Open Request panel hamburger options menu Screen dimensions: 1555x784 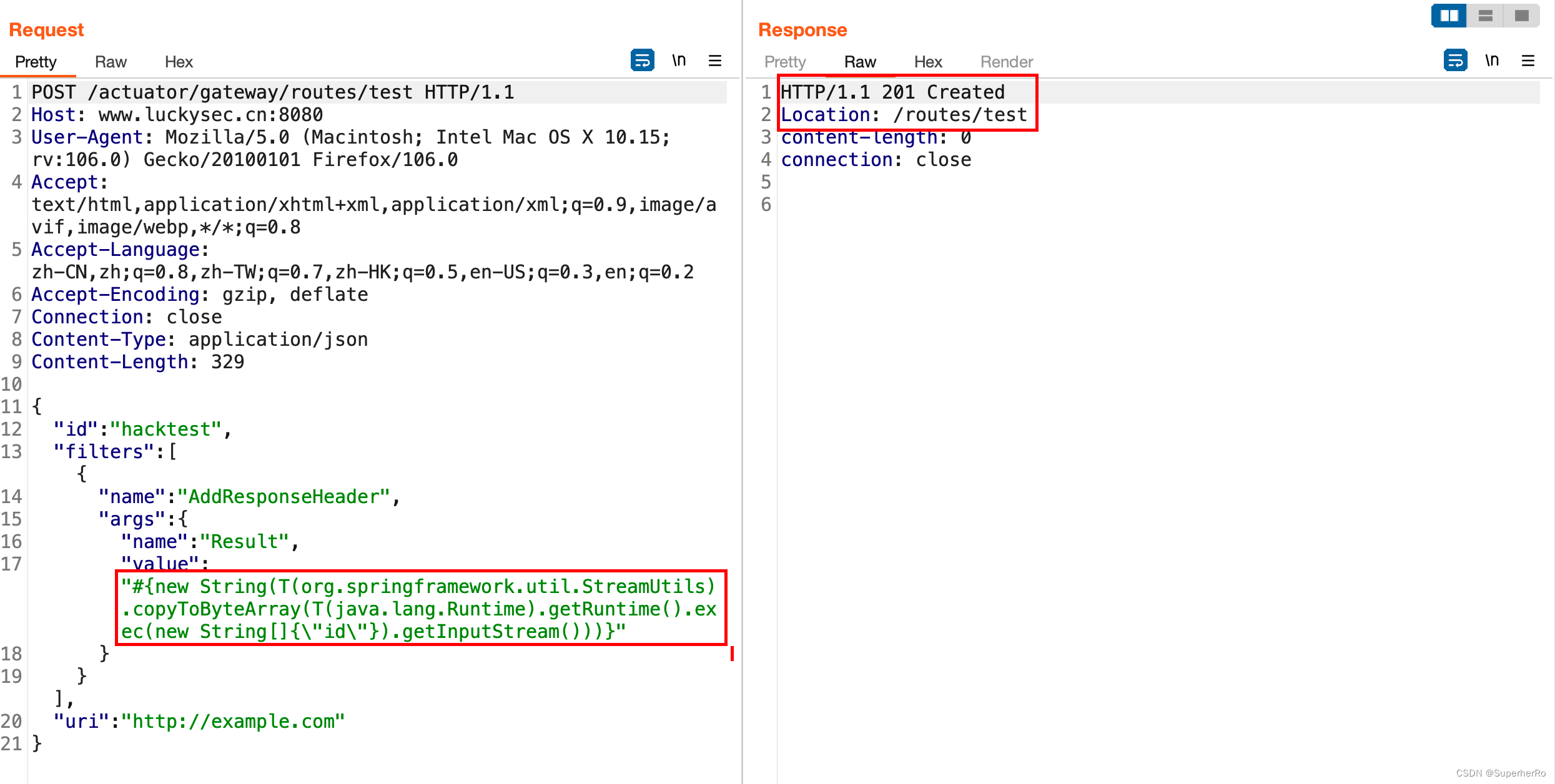(x=715, y=61)
